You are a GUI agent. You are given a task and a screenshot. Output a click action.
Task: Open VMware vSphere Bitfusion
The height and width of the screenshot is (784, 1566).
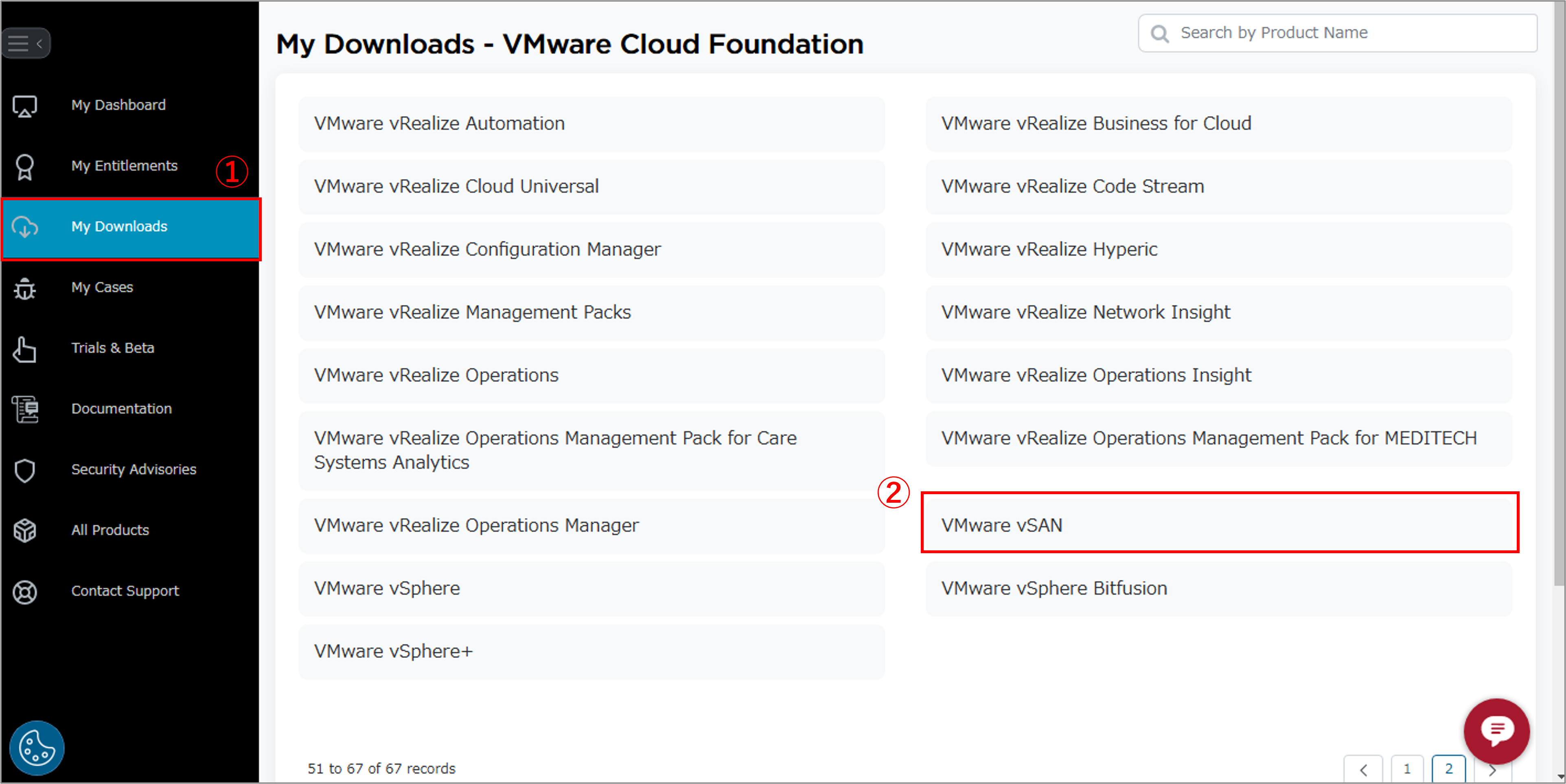pos(1218,589)
